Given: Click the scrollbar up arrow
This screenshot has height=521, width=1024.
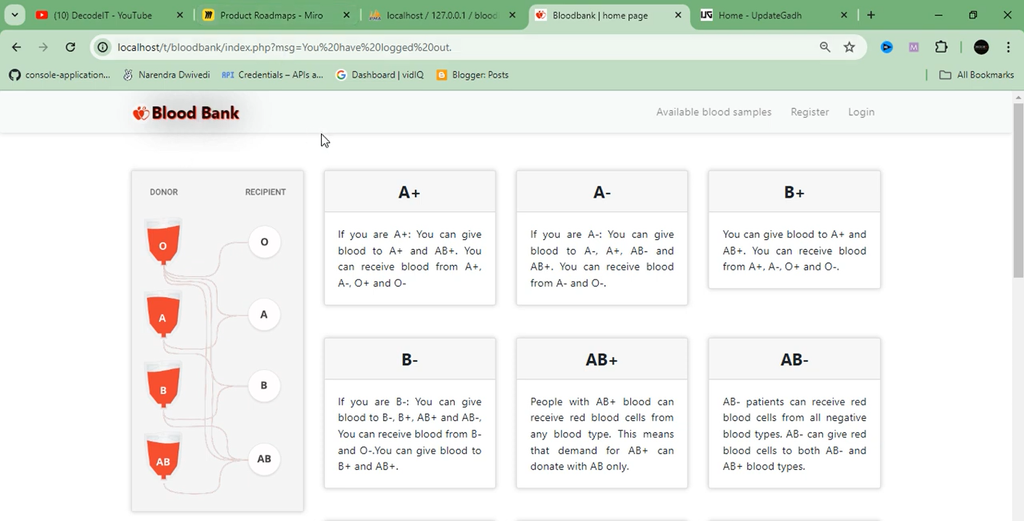Looking at the screenshot, I should click(1017, 98).
